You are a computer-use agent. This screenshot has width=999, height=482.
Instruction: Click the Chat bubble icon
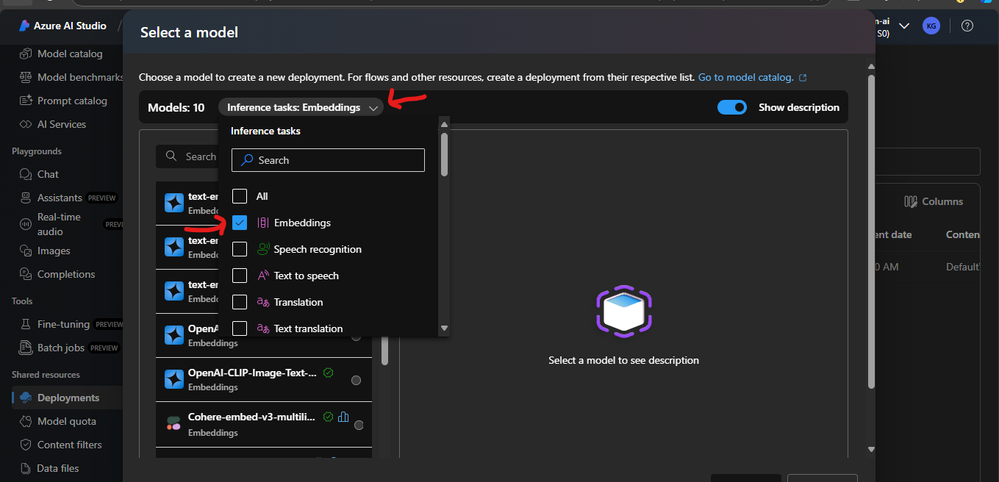[x=25, y=174]
